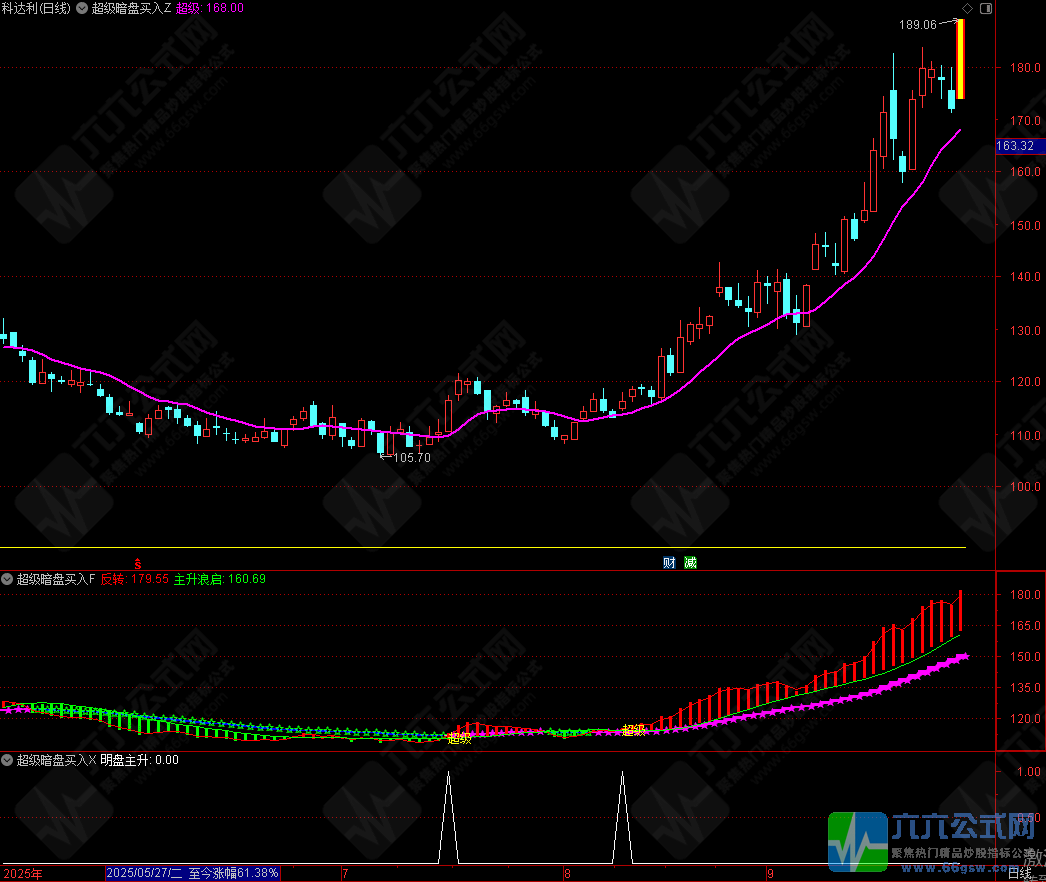Click the 超级暗盘买入F sub-indicator label
The height and width of the screenshot is (882, 1046).
point(55,578)
